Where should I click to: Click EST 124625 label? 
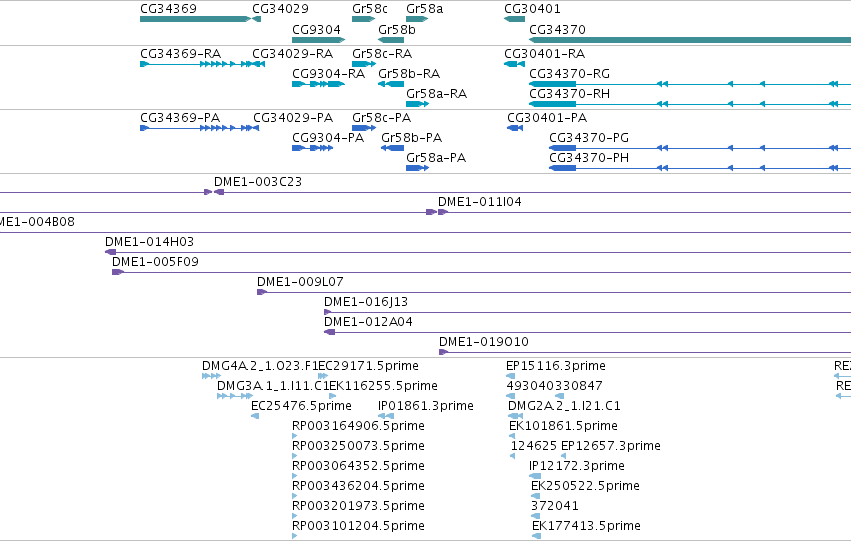click(x=534, y=446)
